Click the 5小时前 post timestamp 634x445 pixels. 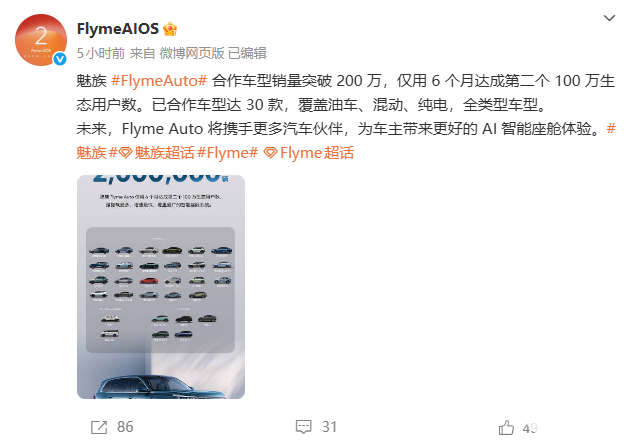click(x=101, y=53)
